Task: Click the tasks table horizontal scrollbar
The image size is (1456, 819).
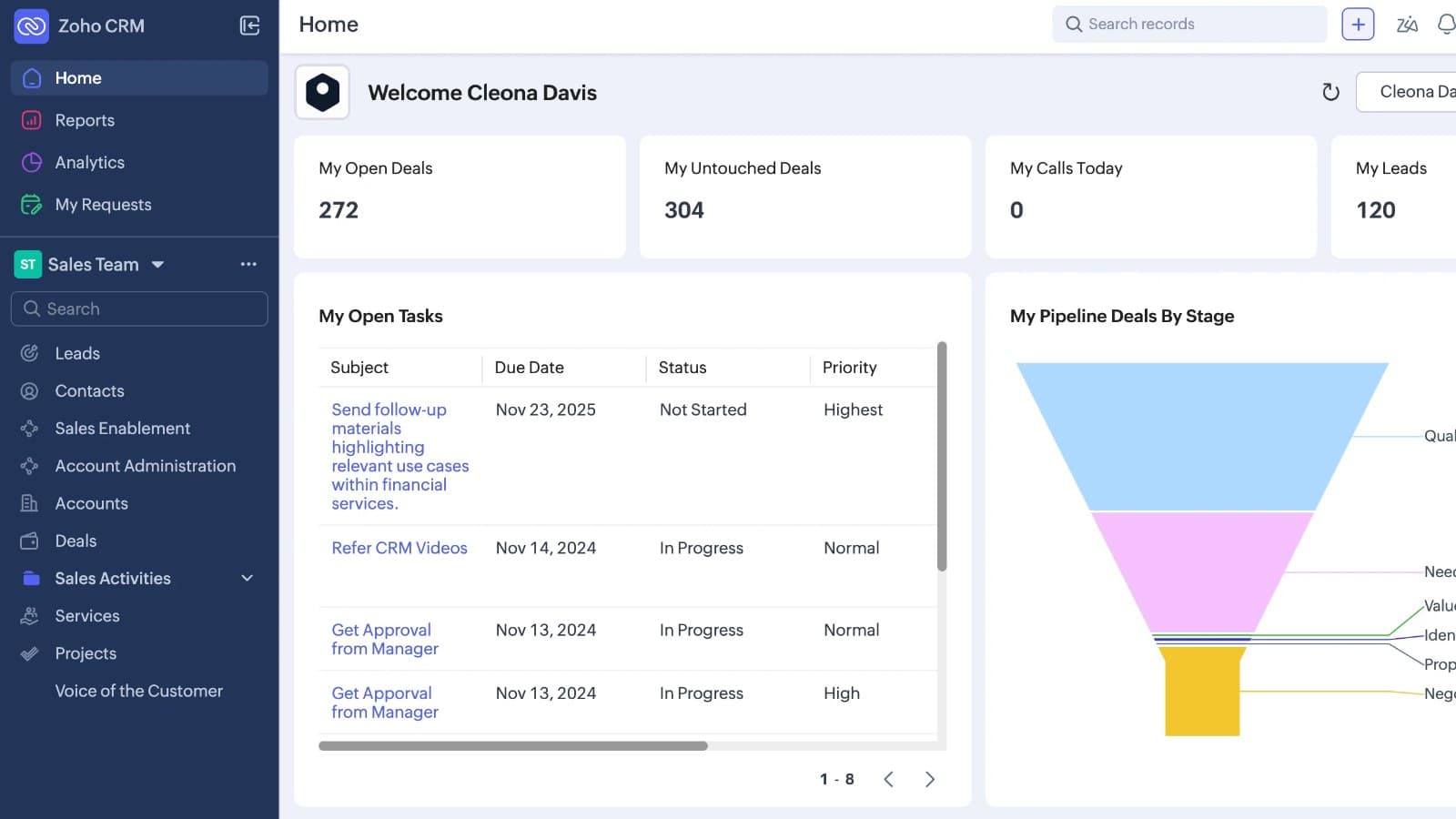Action: point(513,746)
